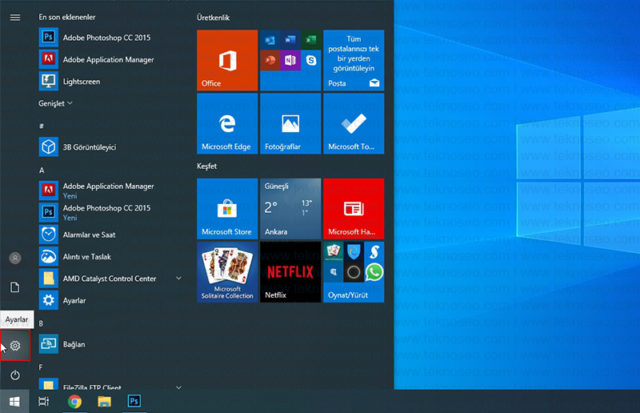The width and height of the screenshot is (640, 413).
Task: Open Google Chrome from the taskbar
Action: coord(74,402)
